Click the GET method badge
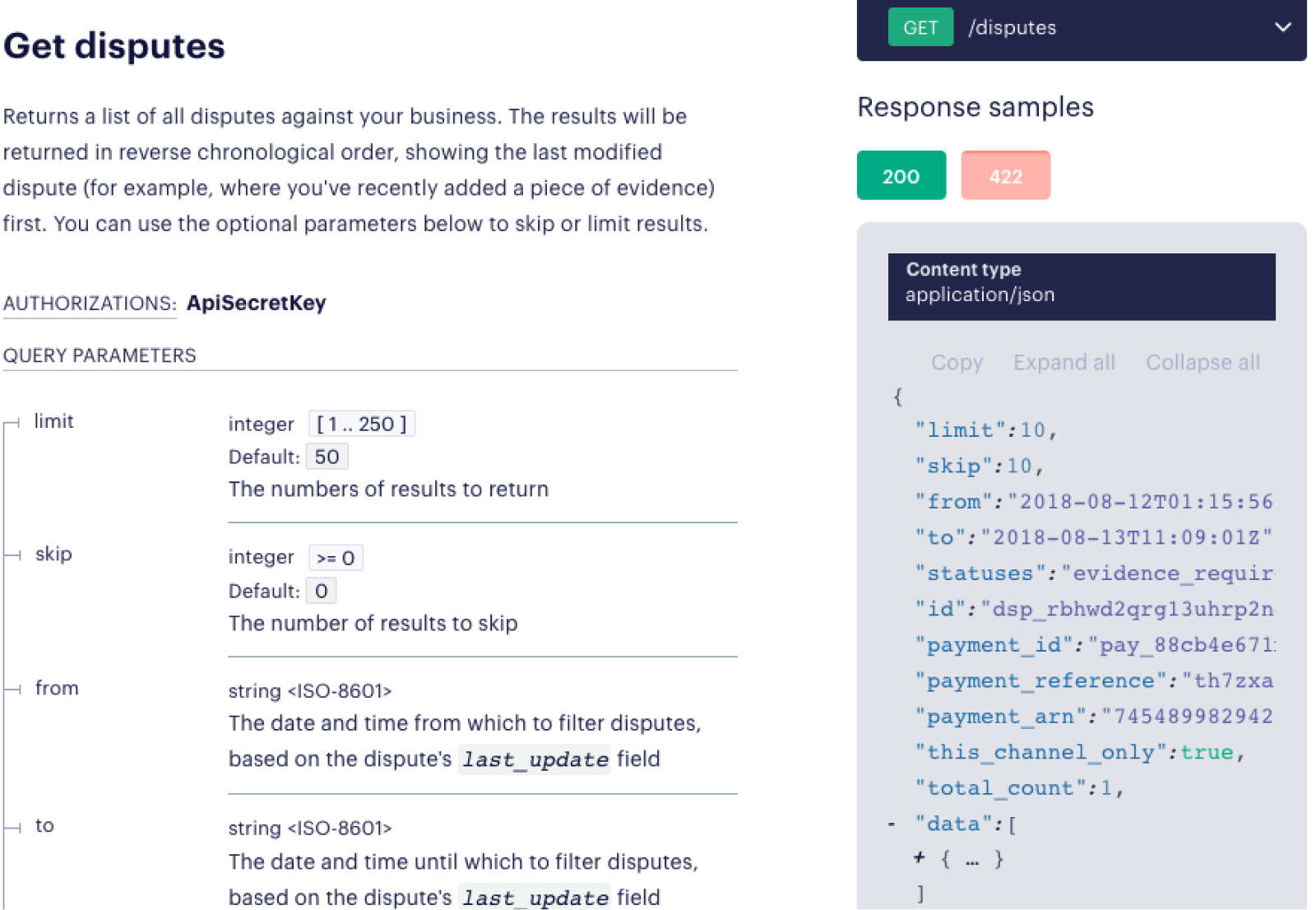The height and width of the screenshot is (910, 1316). [920, 27]
